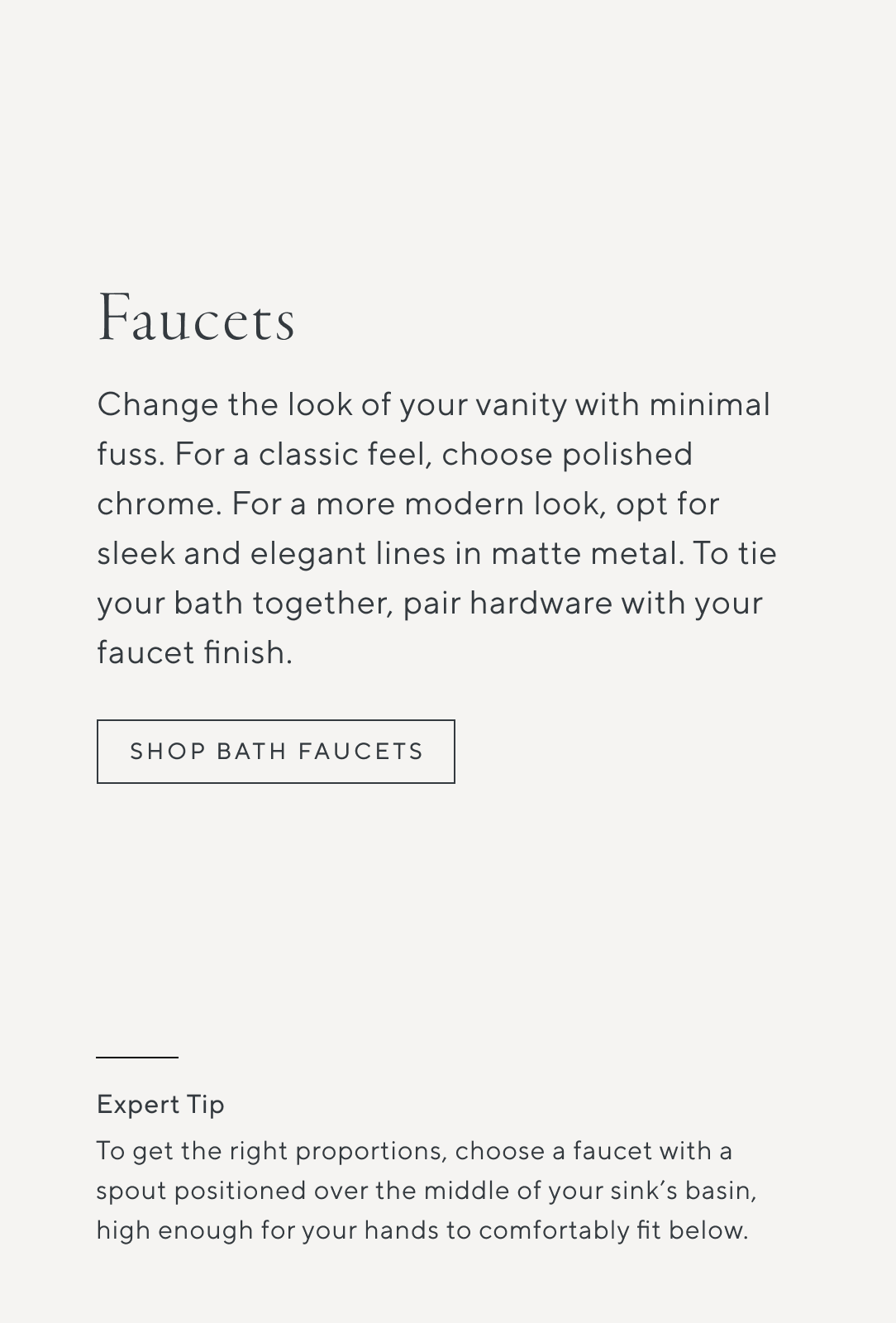This screenshot has width=896, height=1323.
Task: Click the words 'polished' in the description
Action: pyautogui.click(x=627, y=455)
